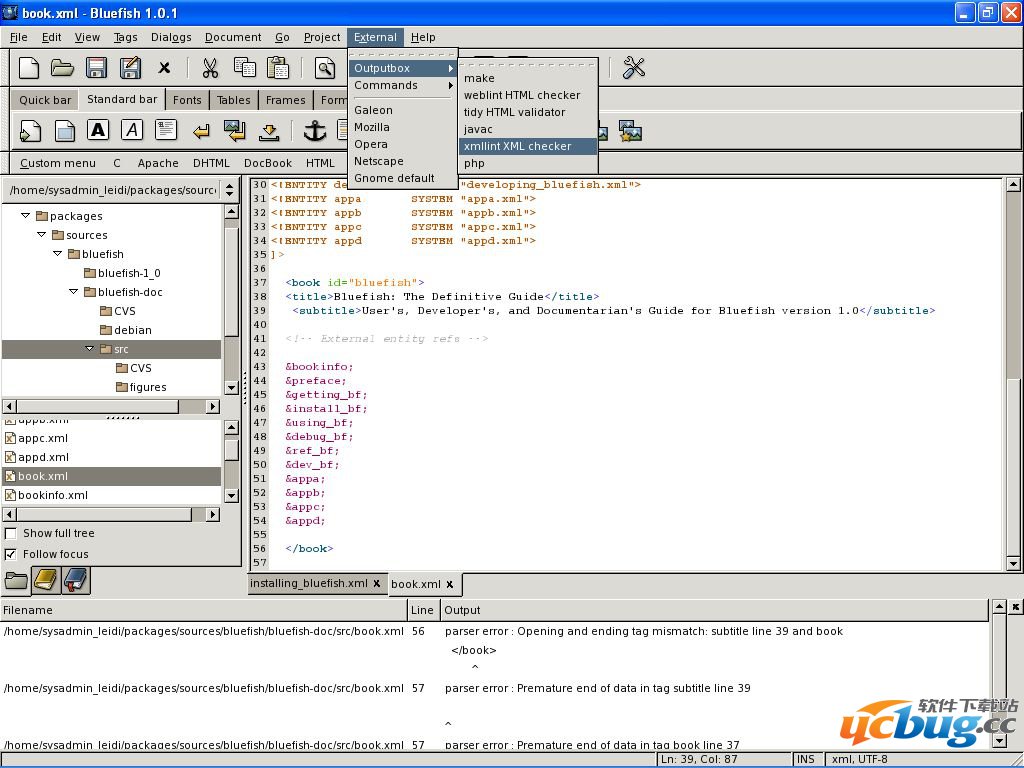Collapse the src folder tree node
The image size is (1024, 768).
point(90,349)
